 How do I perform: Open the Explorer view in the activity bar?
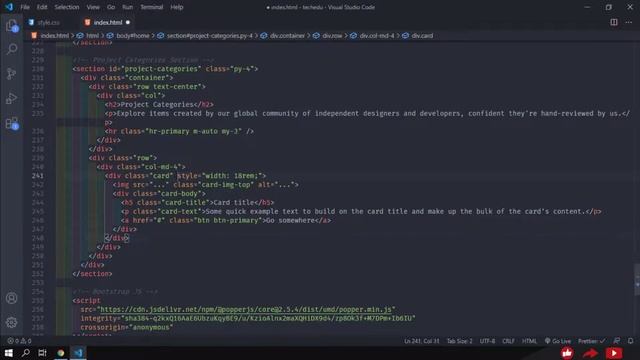(11, 25)
